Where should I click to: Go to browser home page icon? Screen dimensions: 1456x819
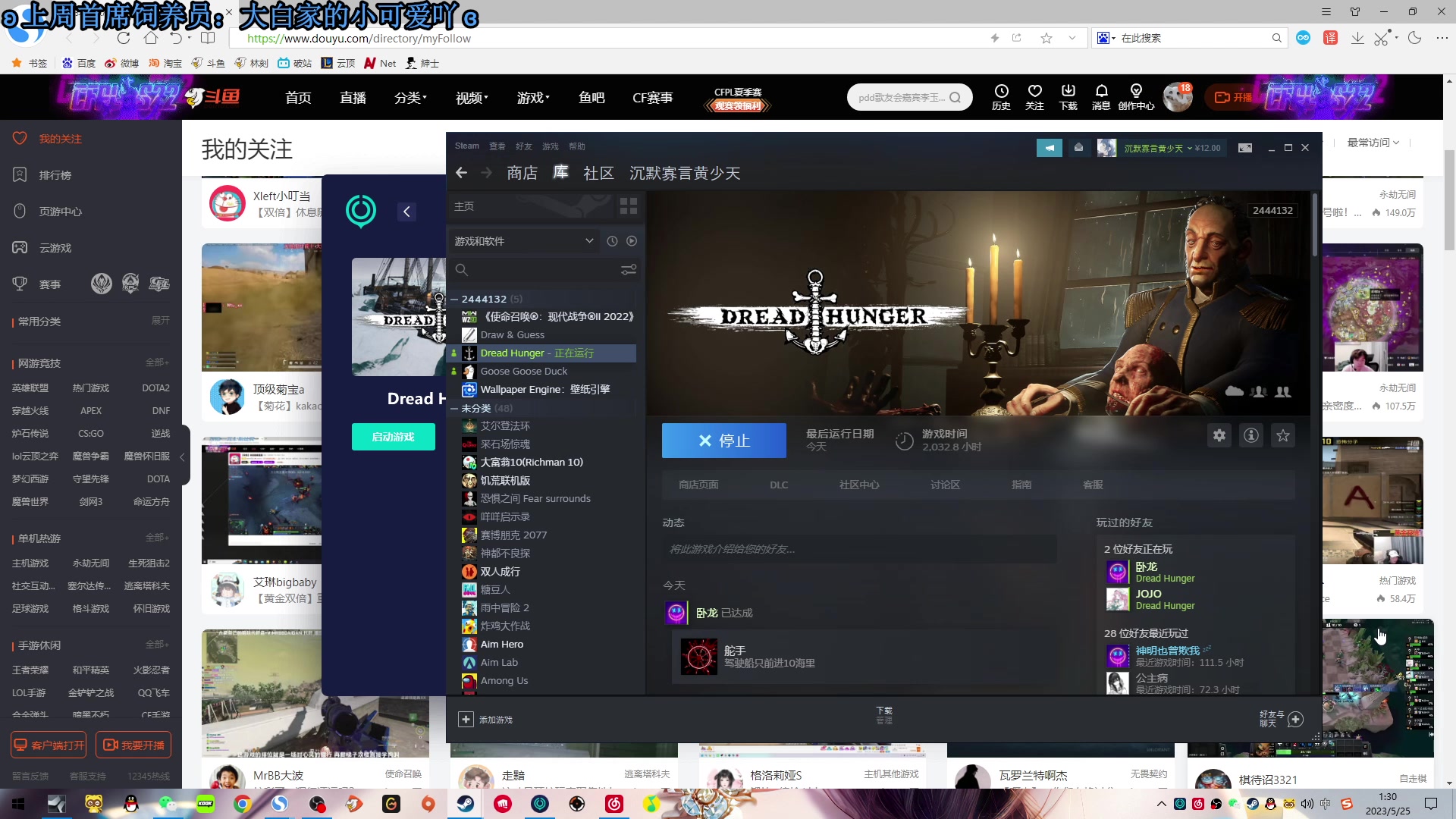(x=151, y=38)
